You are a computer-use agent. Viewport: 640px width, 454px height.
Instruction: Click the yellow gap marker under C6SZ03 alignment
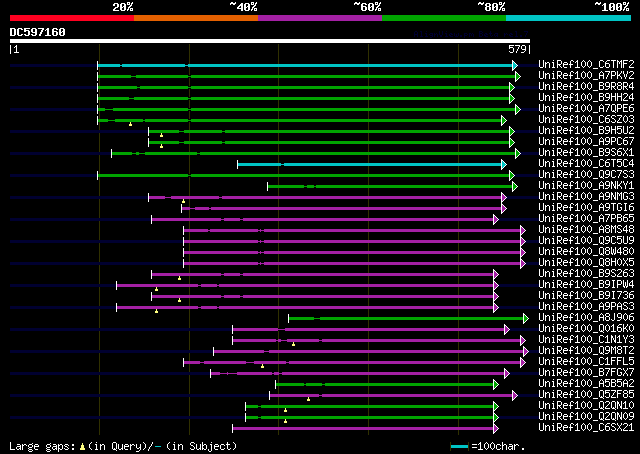131,124
